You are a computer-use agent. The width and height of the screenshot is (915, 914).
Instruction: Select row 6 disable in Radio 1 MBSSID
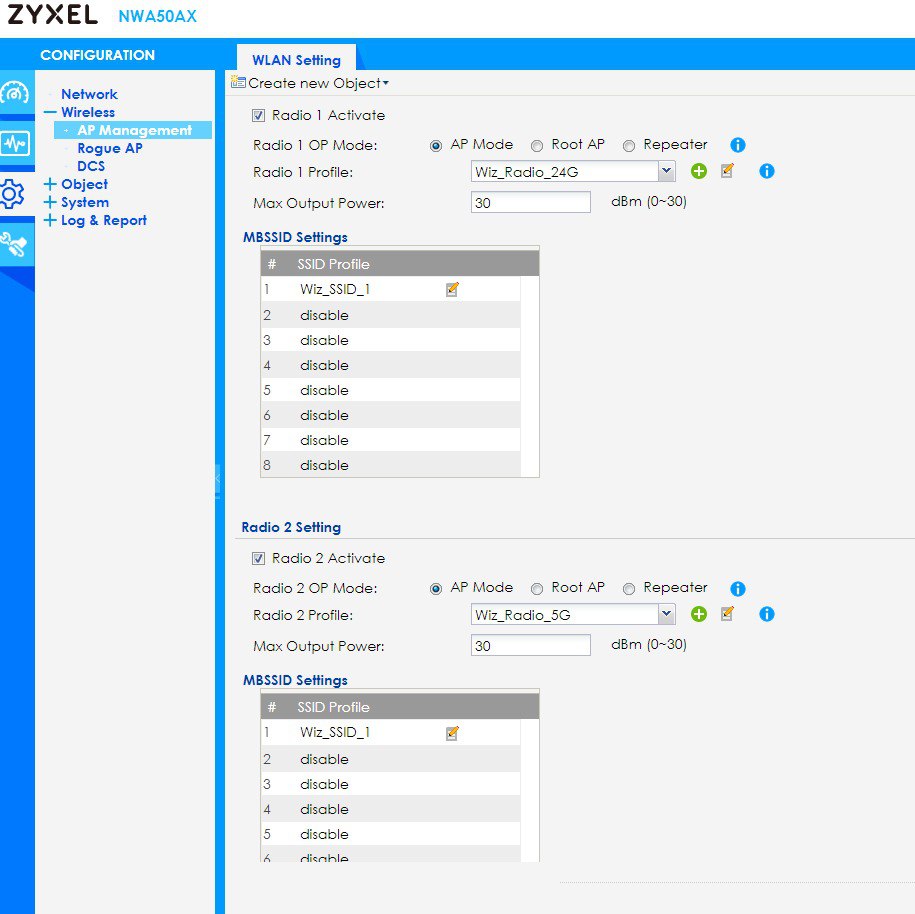pos(390,416)
